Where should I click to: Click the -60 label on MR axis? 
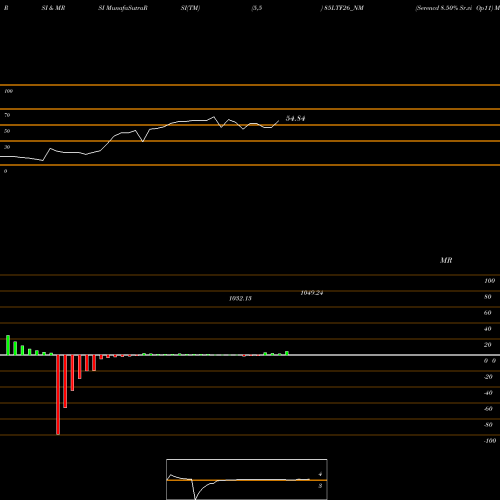(x=488, y=409)
